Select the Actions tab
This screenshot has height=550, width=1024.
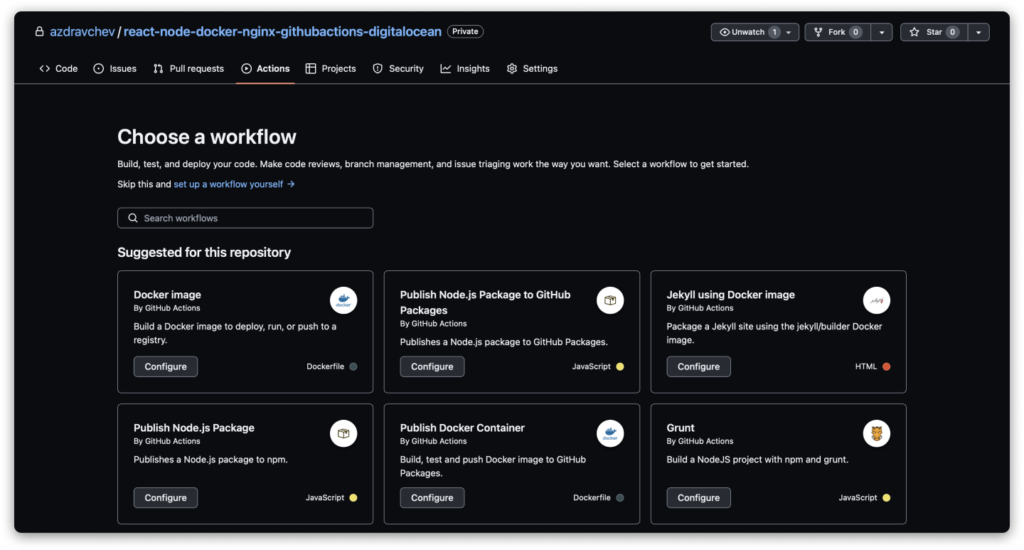click(x=265, y=69)
